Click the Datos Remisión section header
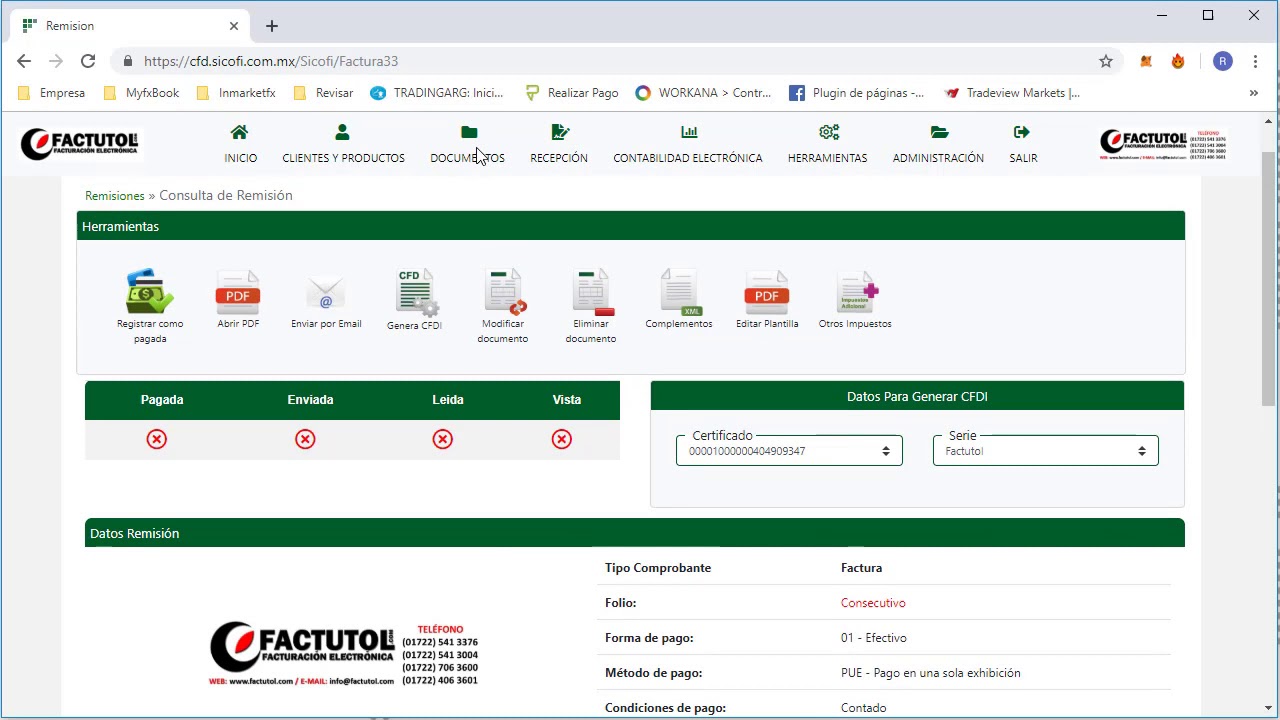Viewport: 1280px width, 720px height. click(x=635, y=533)
